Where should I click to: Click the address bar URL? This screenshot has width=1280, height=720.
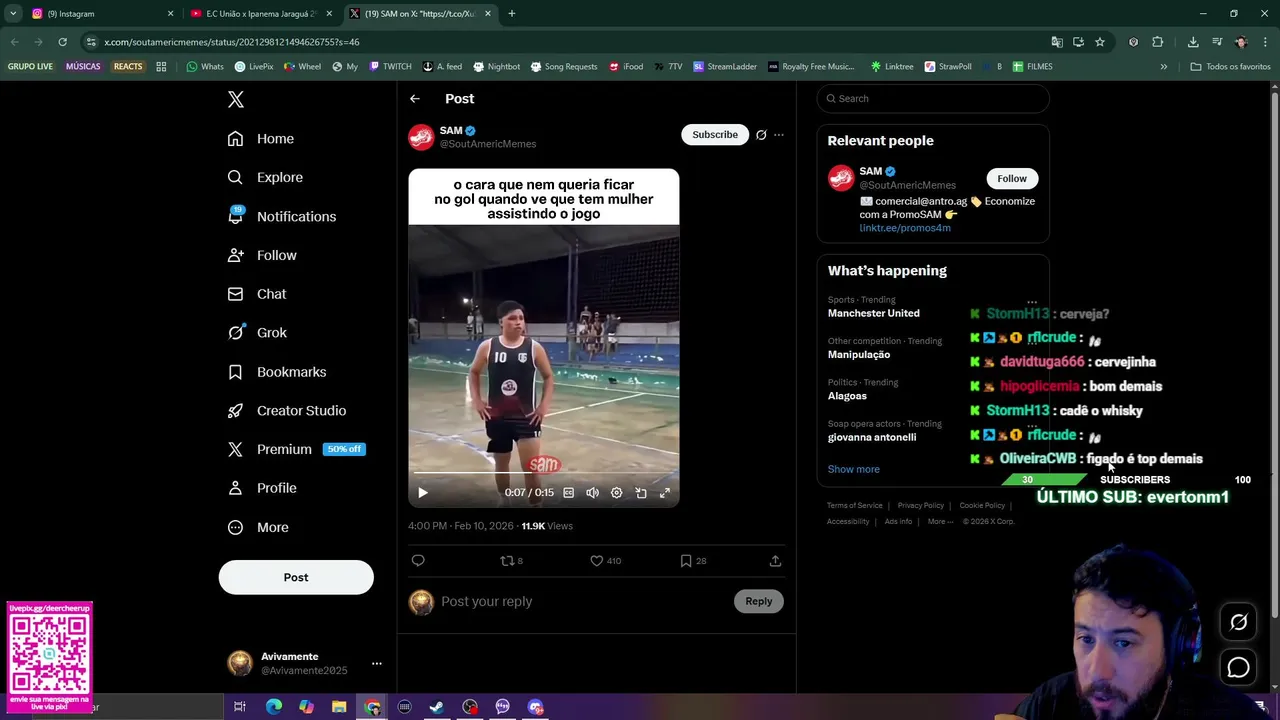point(232,42)
